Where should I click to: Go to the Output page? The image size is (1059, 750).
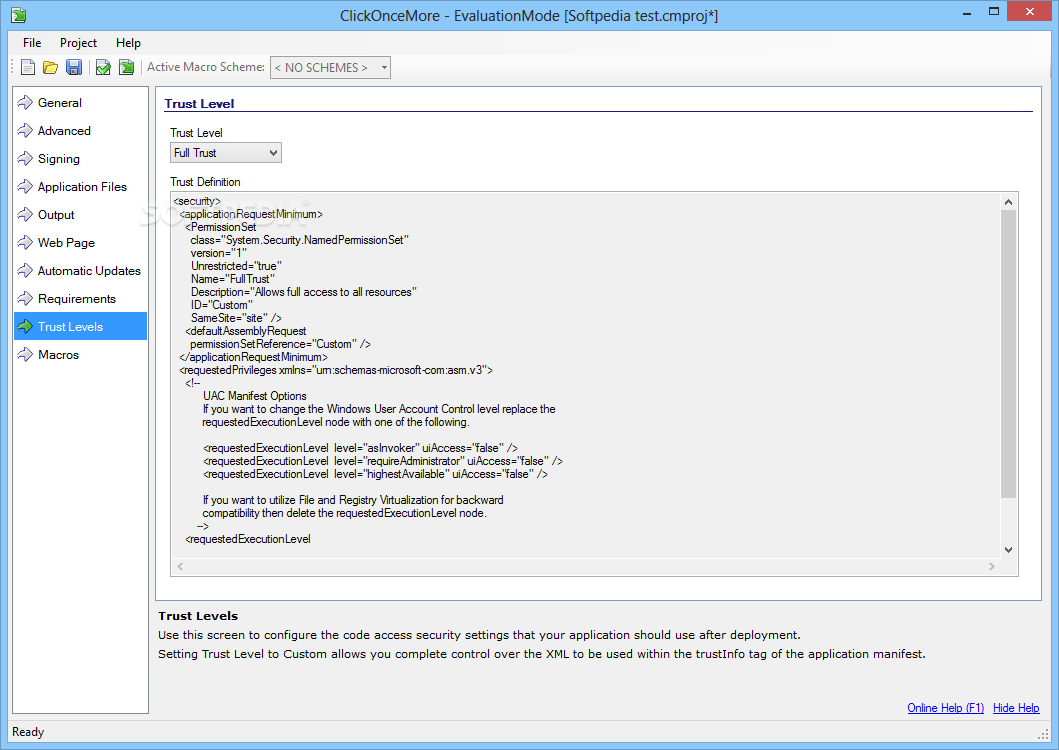(80, 215)
